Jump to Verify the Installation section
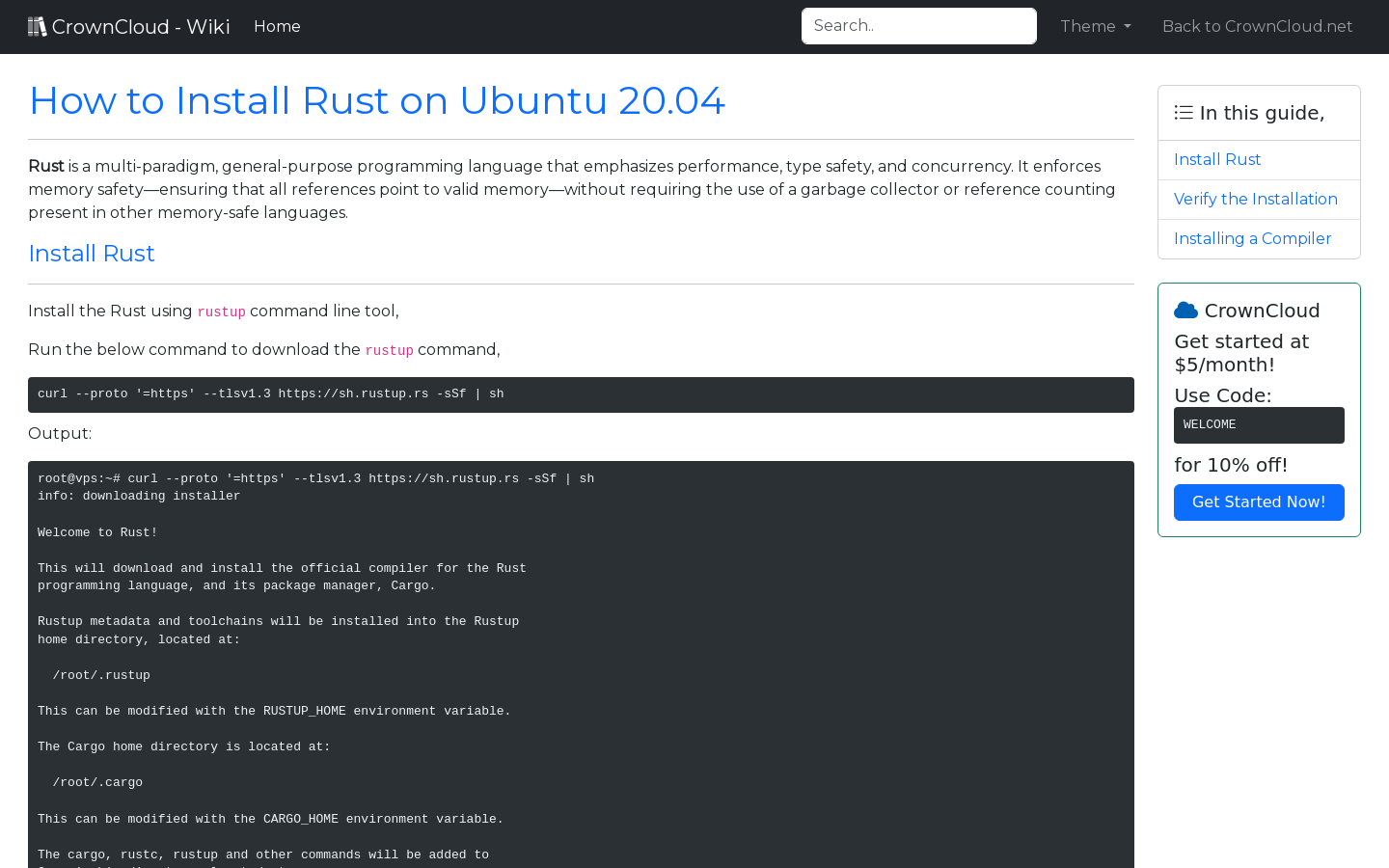Viewport: 1389px width, 868px height. pos(1256,200)
